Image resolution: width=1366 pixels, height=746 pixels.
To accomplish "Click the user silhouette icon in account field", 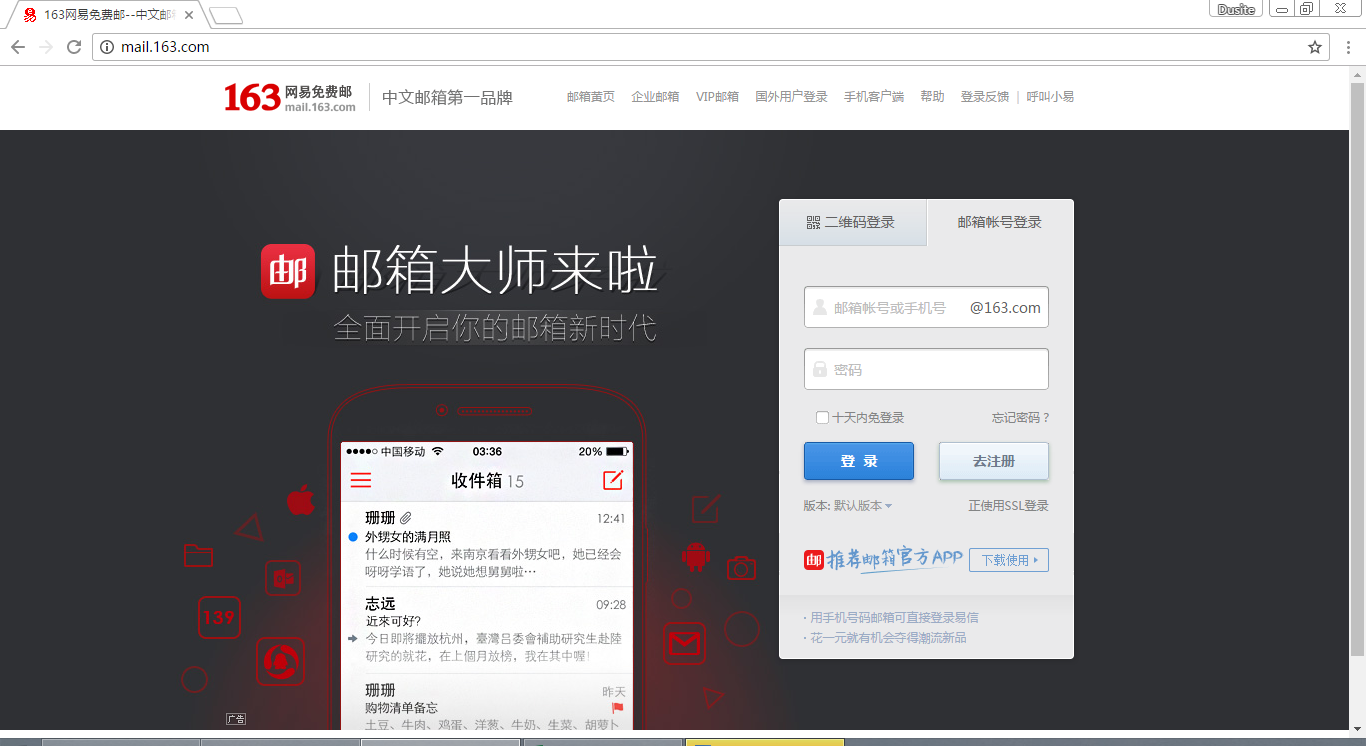I will pyautogui.click(x=820, y=307).
